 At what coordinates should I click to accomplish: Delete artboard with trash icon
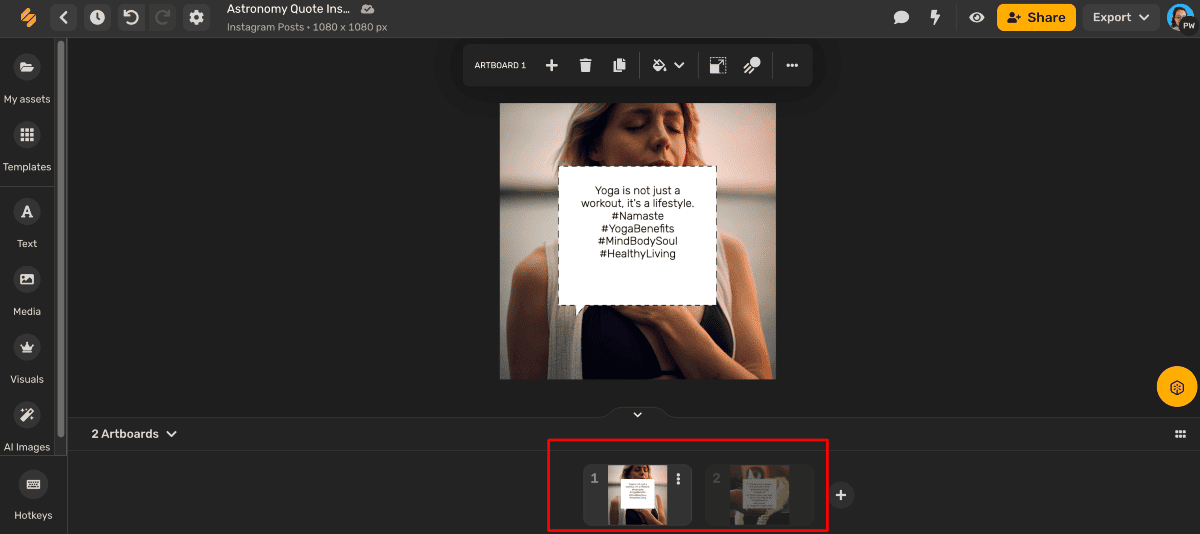pos(585,65)
